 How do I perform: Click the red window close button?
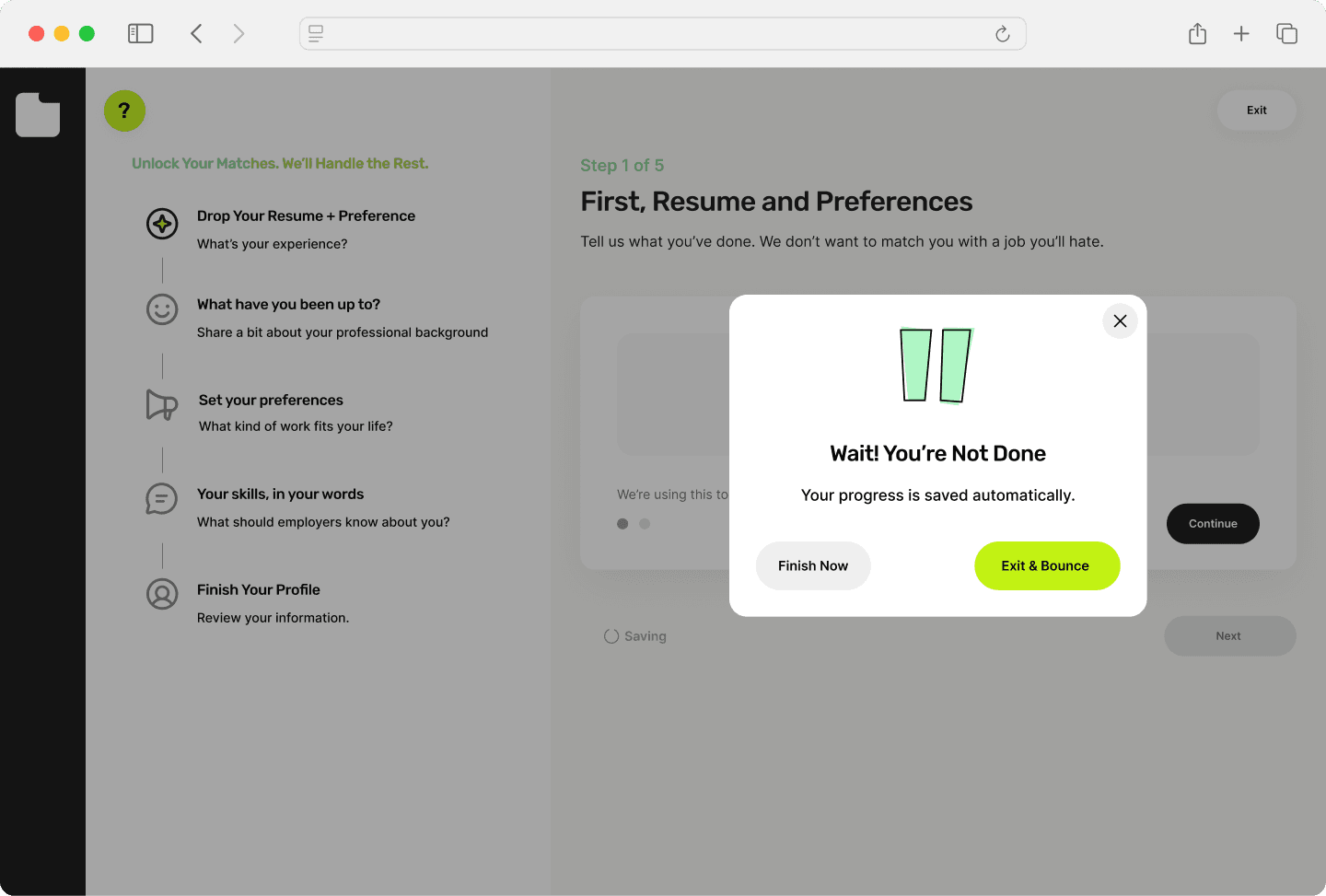pos(37,34)
